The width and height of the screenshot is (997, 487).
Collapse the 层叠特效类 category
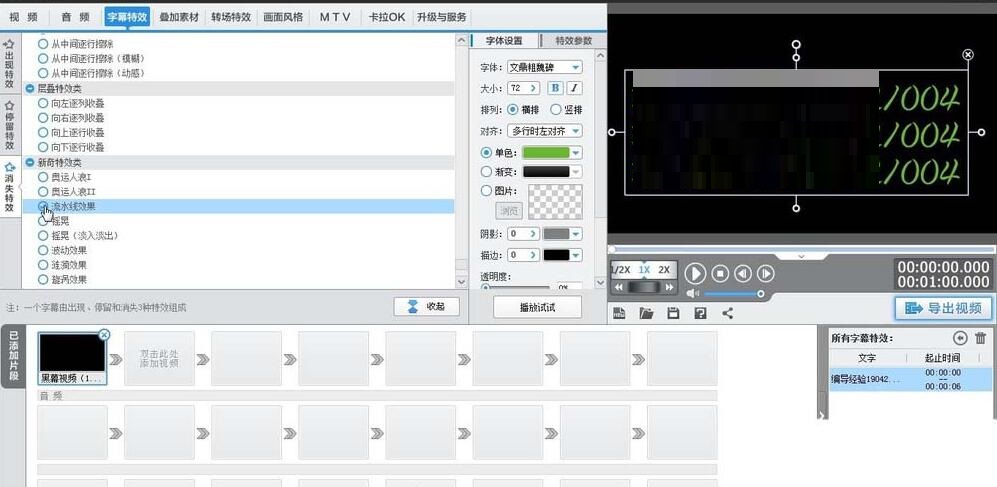(30, 88)
